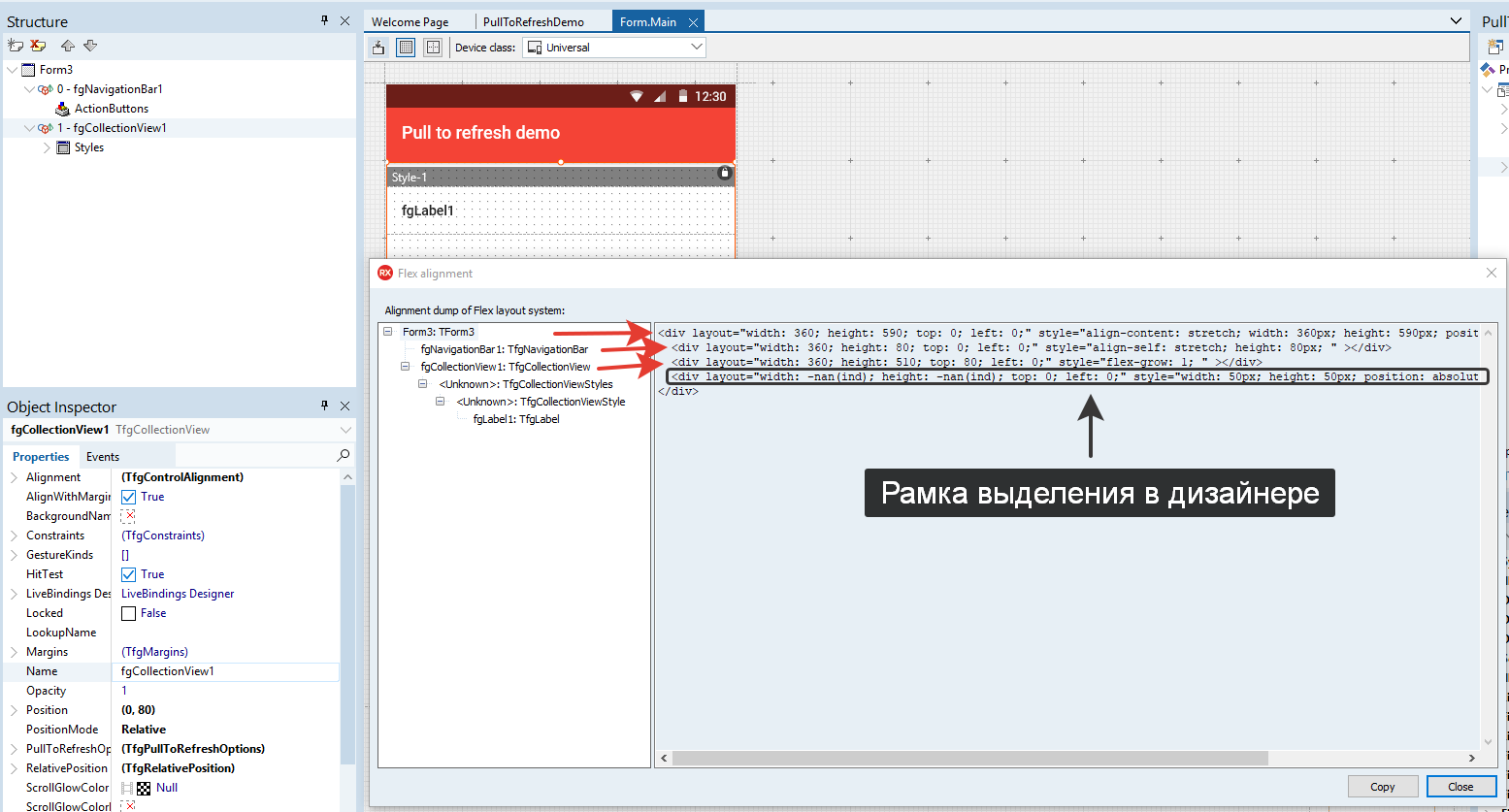Select the fgLabel1 label in designer

click(428, 211)
